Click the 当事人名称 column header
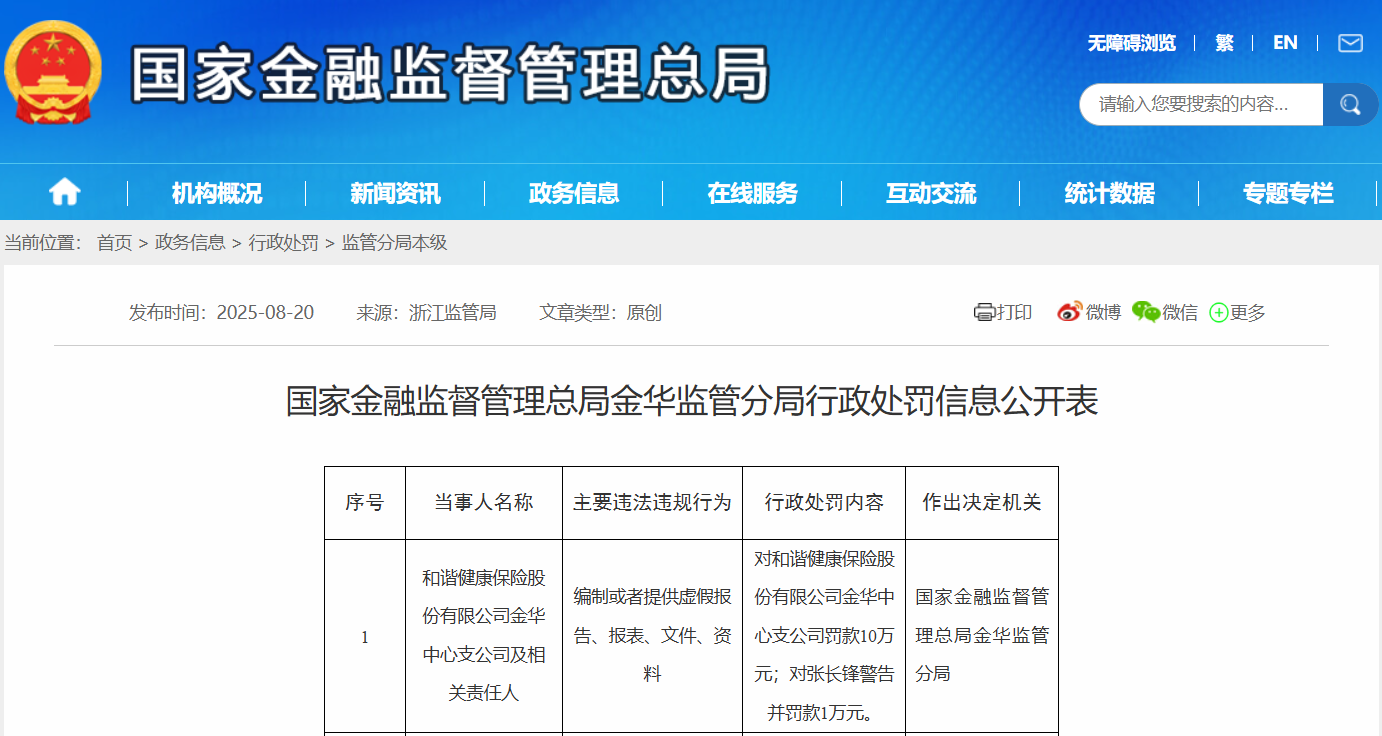 [484, 503]
